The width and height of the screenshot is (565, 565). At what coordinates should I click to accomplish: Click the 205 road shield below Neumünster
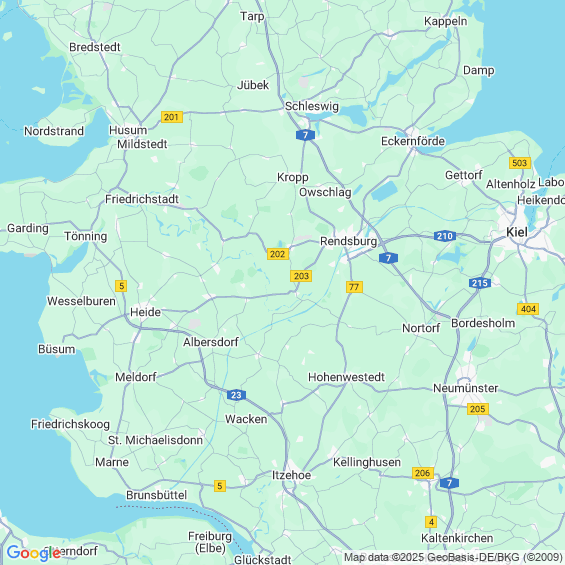[477, 409]
